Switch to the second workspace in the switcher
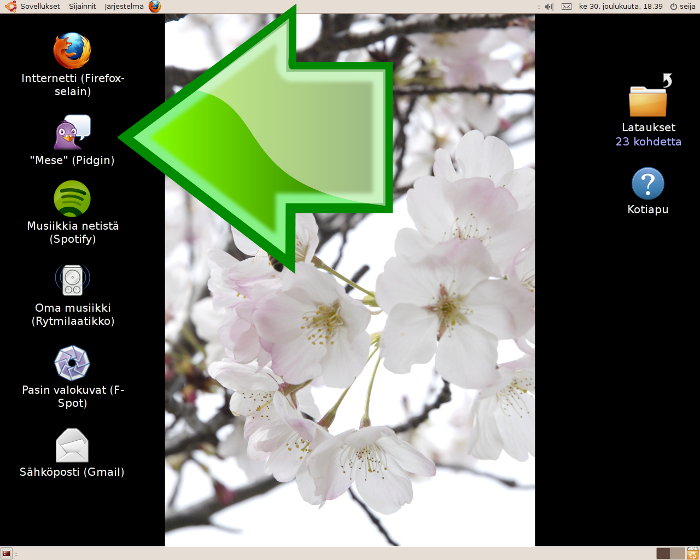700x560 pixels. (677, 553)
